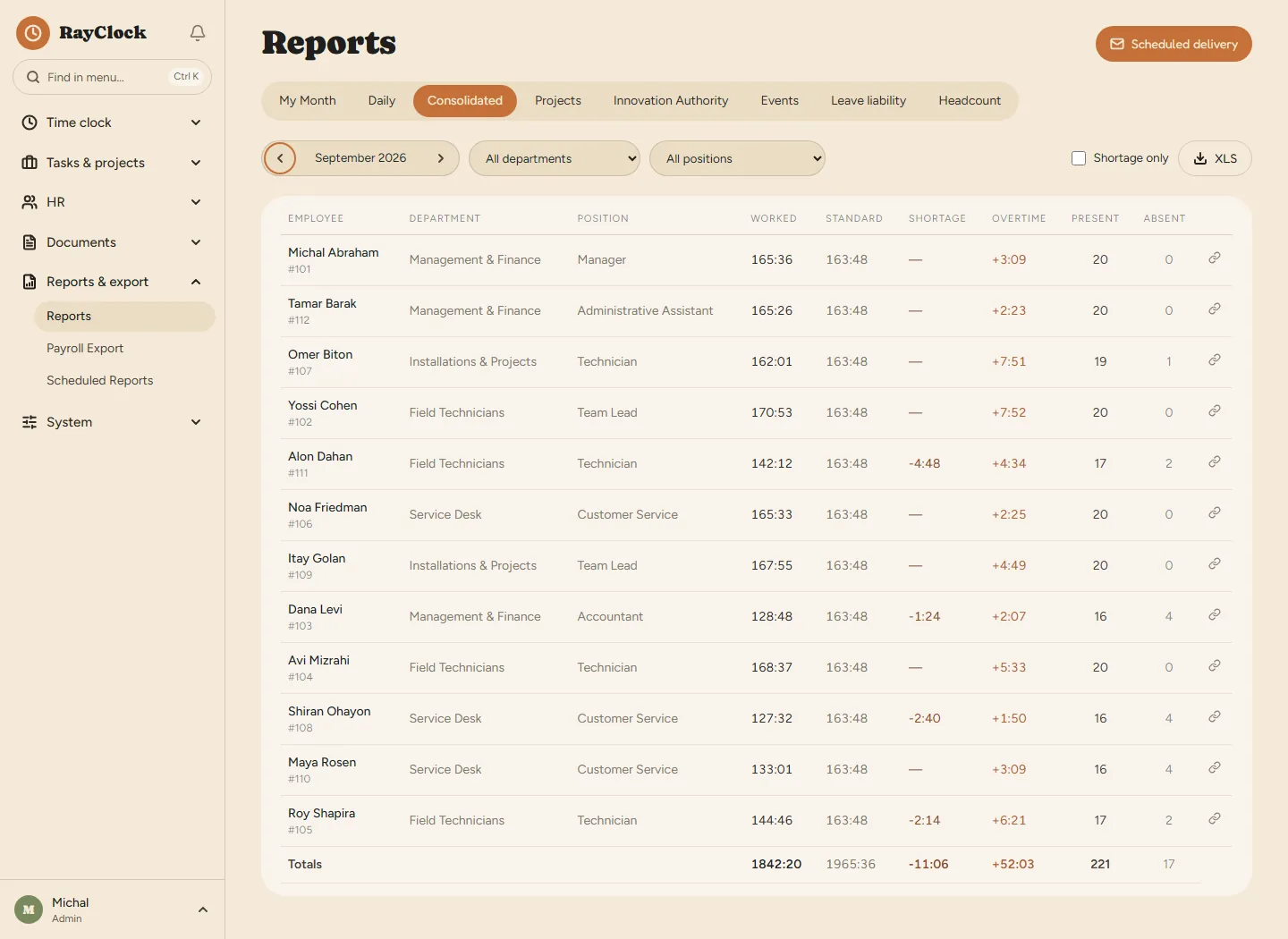Open link icon for Avi Mizrahi row
1288x939 pixels.
point(1215,666)
